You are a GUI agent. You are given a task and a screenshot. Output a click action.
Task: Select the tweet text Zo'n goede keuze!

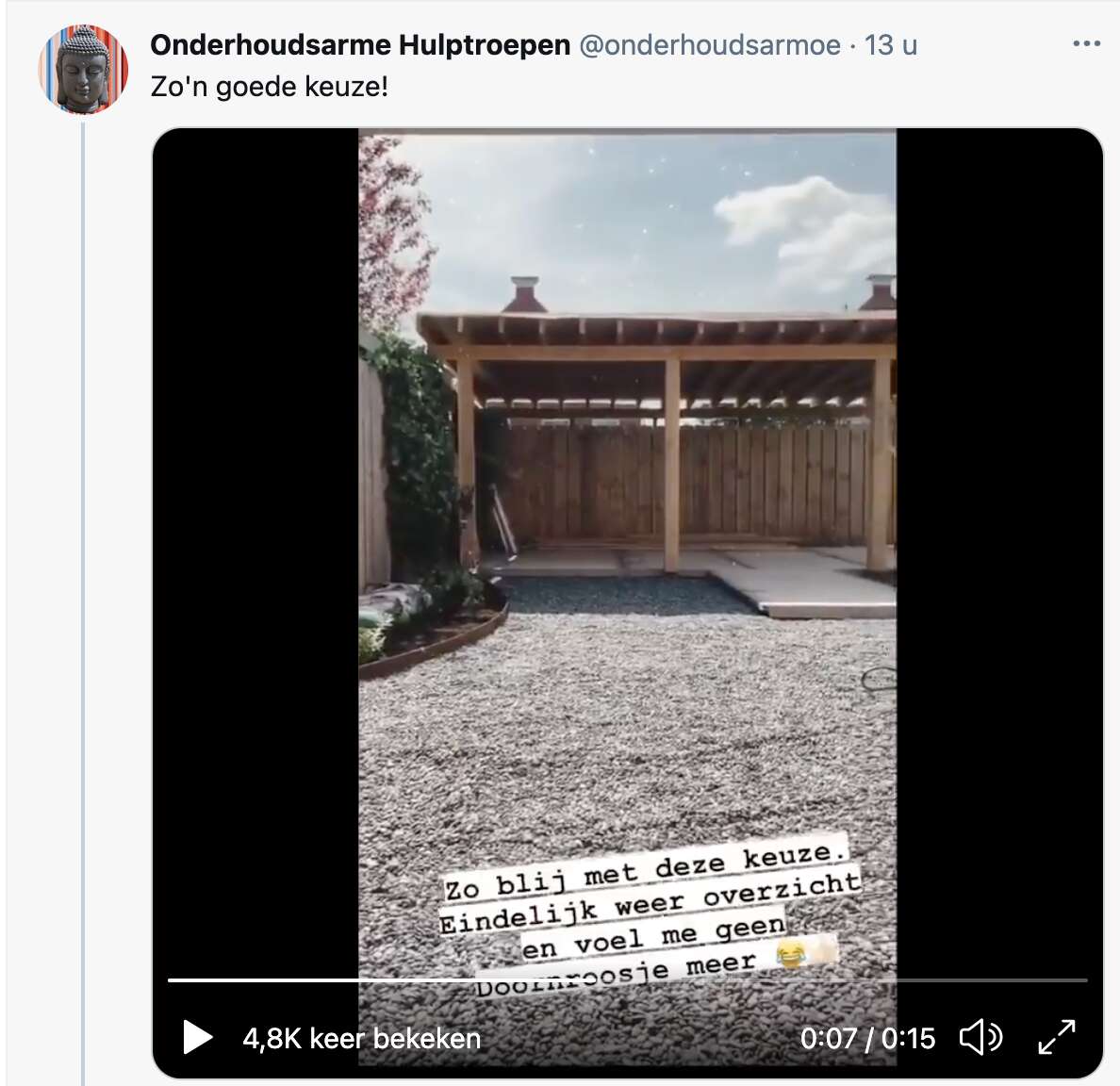[270, 87]
